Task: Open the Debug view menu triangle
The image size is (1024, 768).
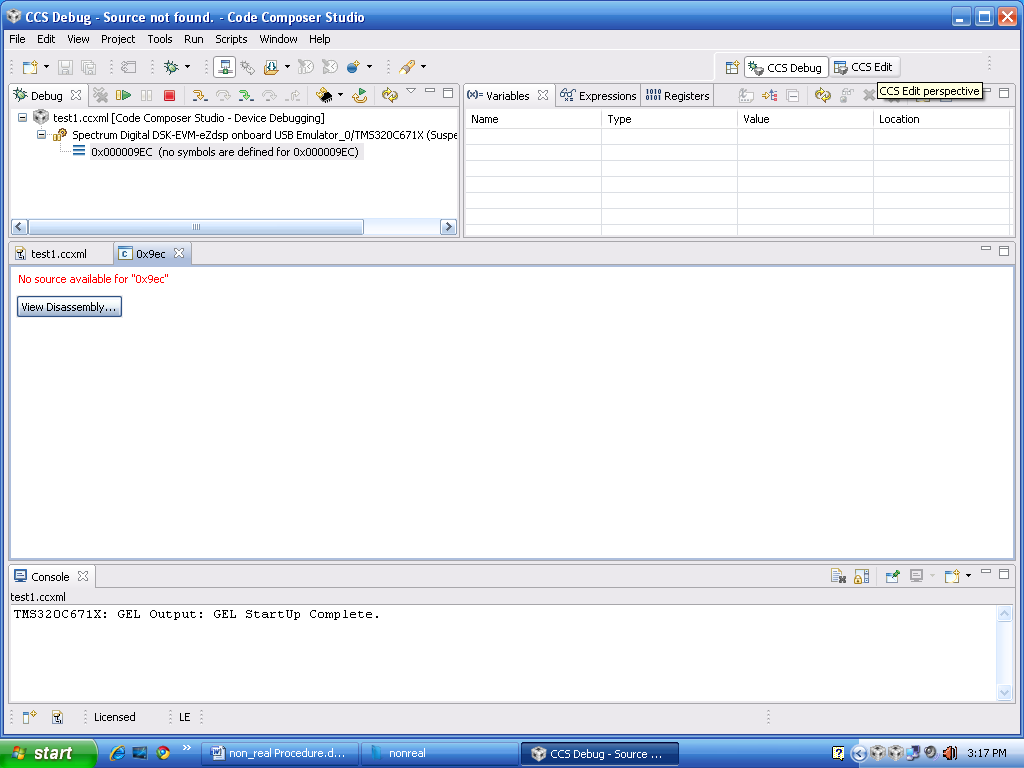Action: click(x=411, y=91)
